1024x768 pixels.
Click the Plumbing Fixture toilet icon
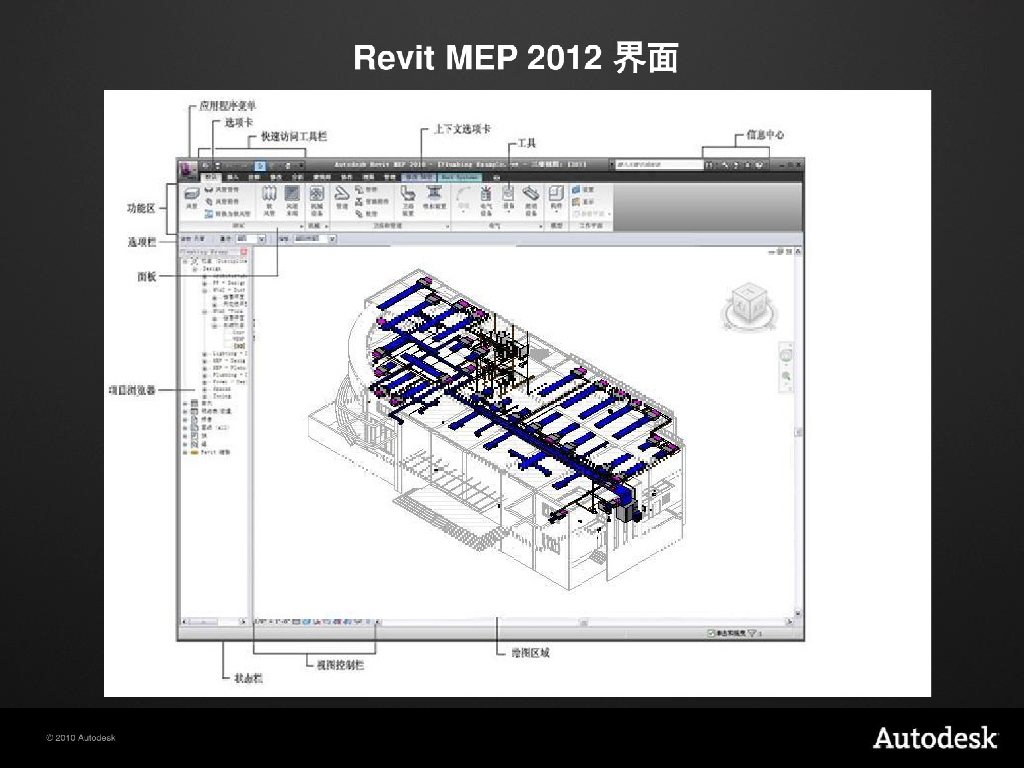point(408,194)
